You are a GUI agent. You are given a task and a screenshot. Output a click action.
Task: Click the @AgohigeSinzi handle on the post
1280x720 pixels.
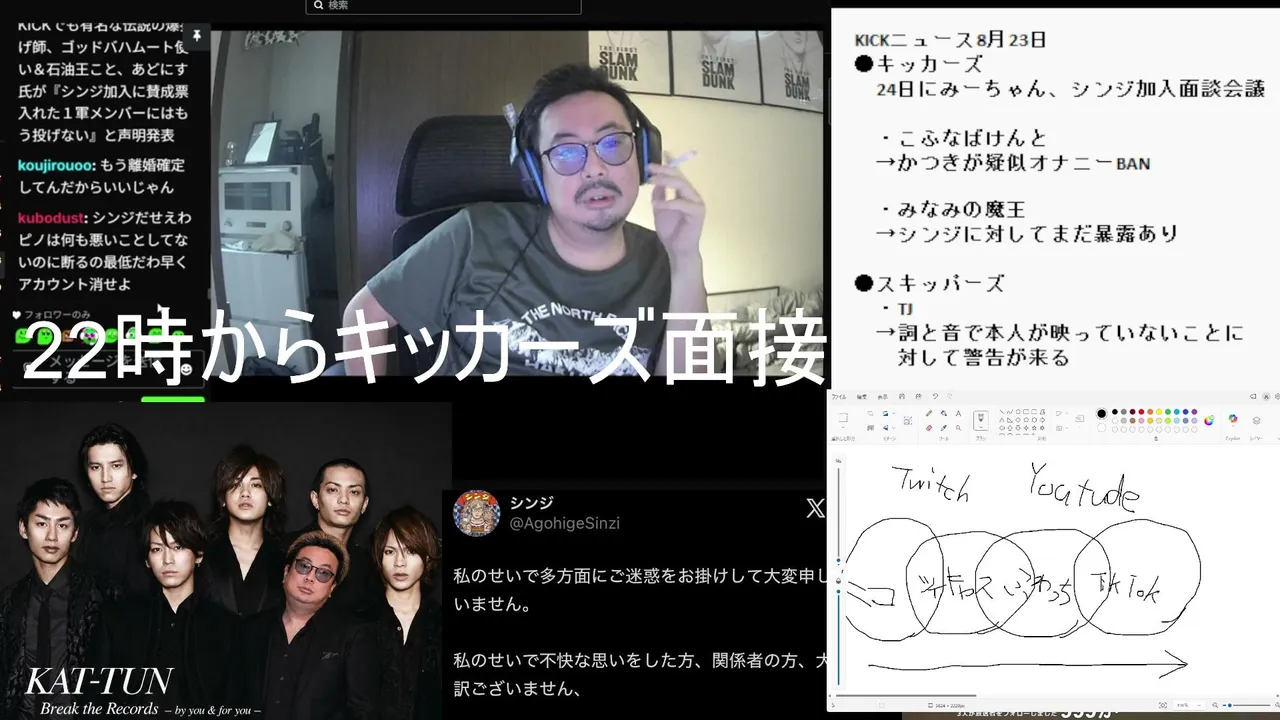click(565, 523)
